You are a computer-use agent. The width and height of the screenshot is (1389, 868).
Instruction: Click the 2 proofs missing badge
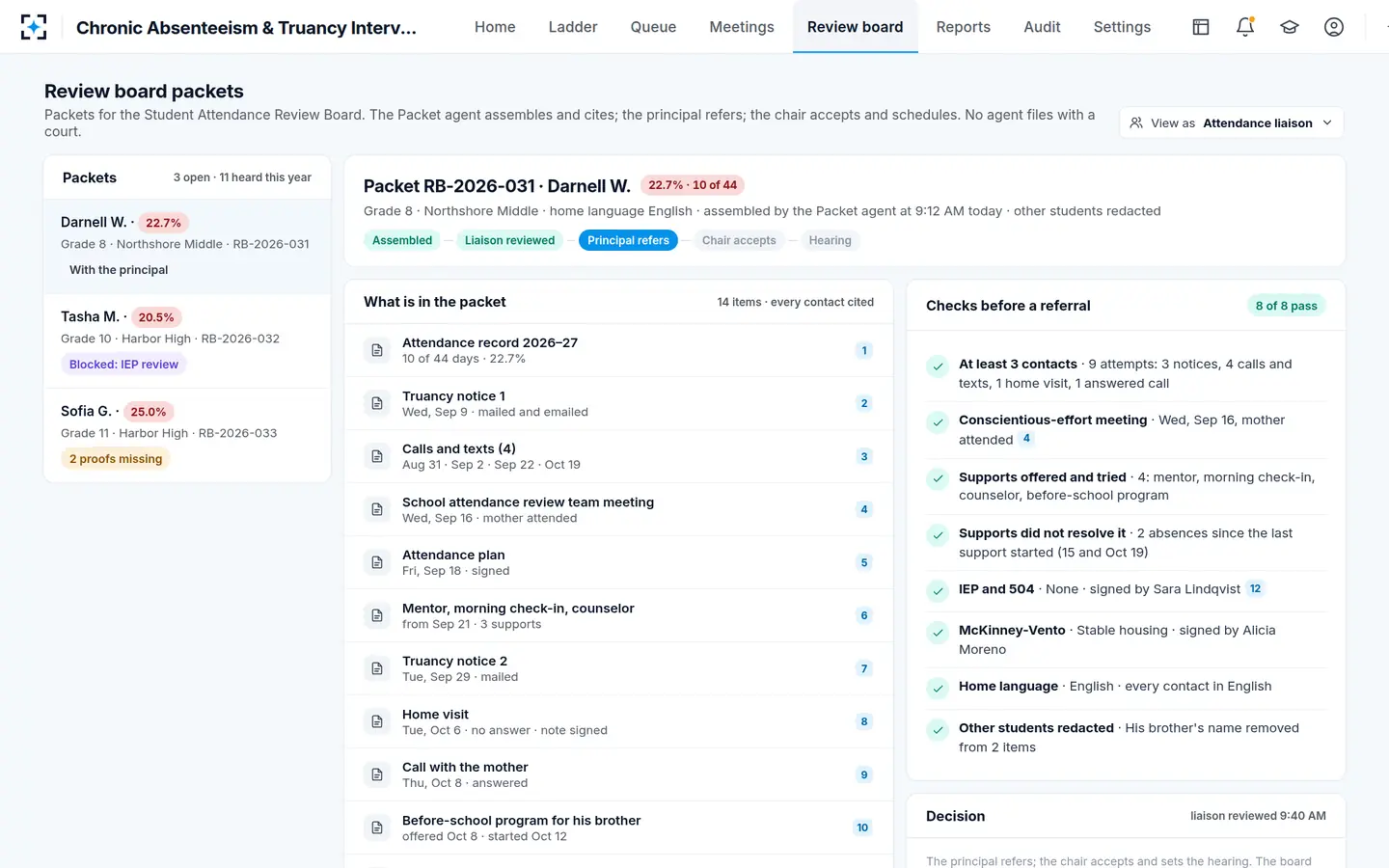tap(116, 459)
